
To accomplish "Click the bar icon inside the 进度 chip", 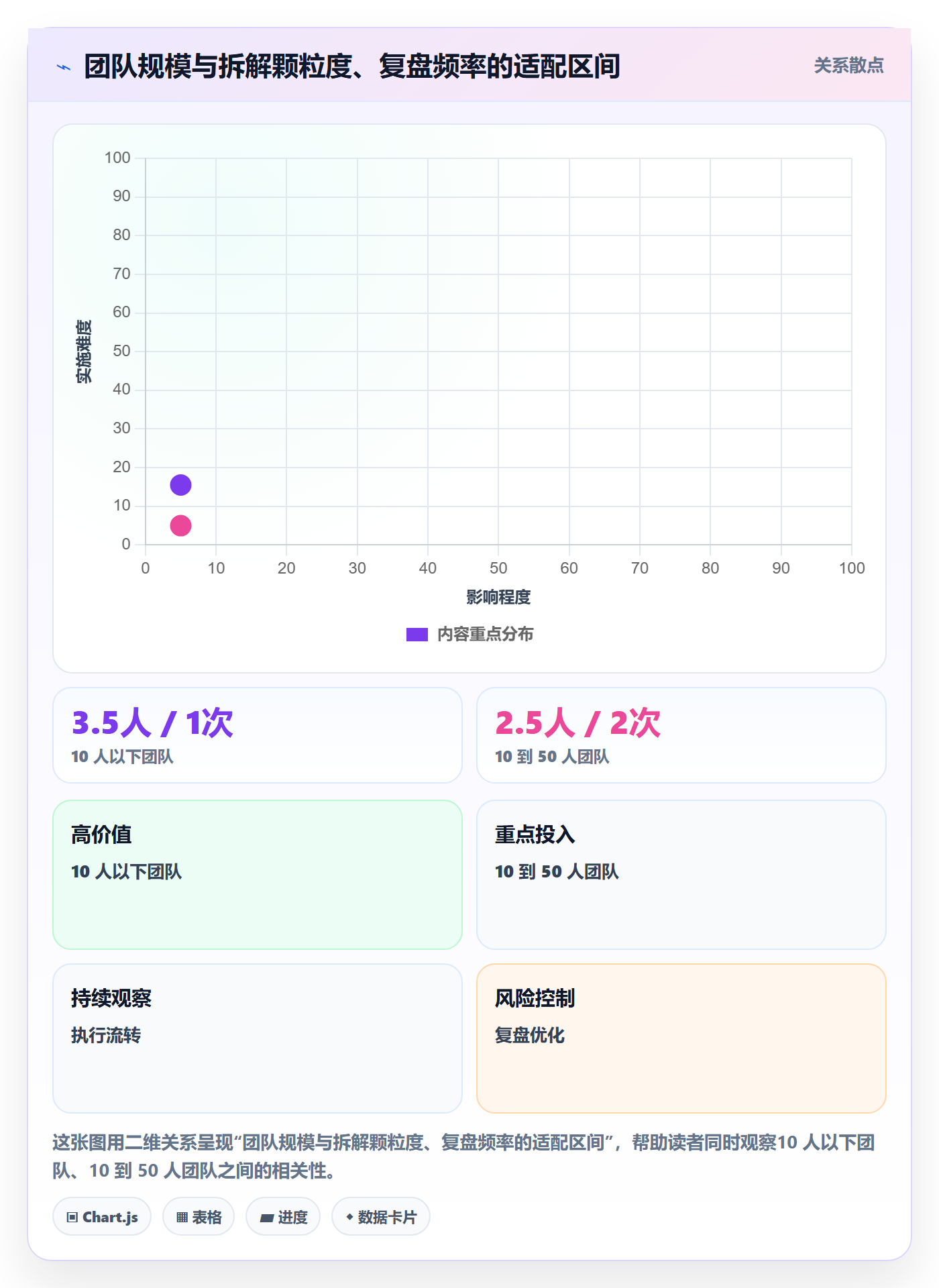I will click(x=267, y=1218).
